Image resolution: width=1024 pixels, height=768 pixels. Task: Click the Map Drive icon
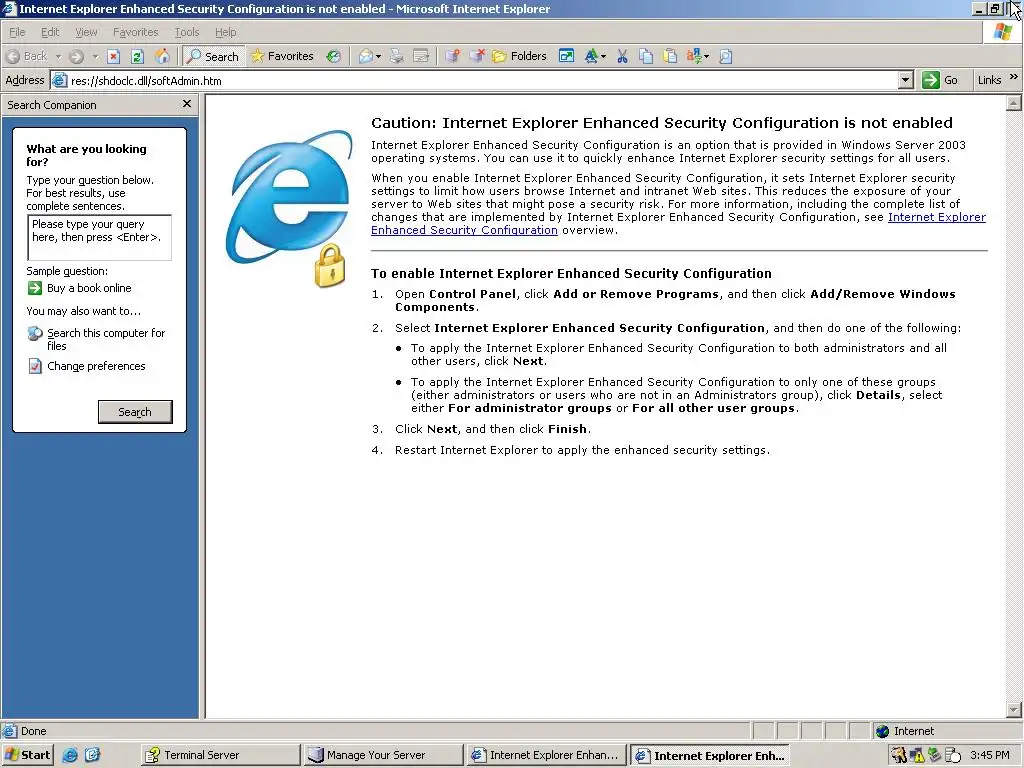coord(453,57)
